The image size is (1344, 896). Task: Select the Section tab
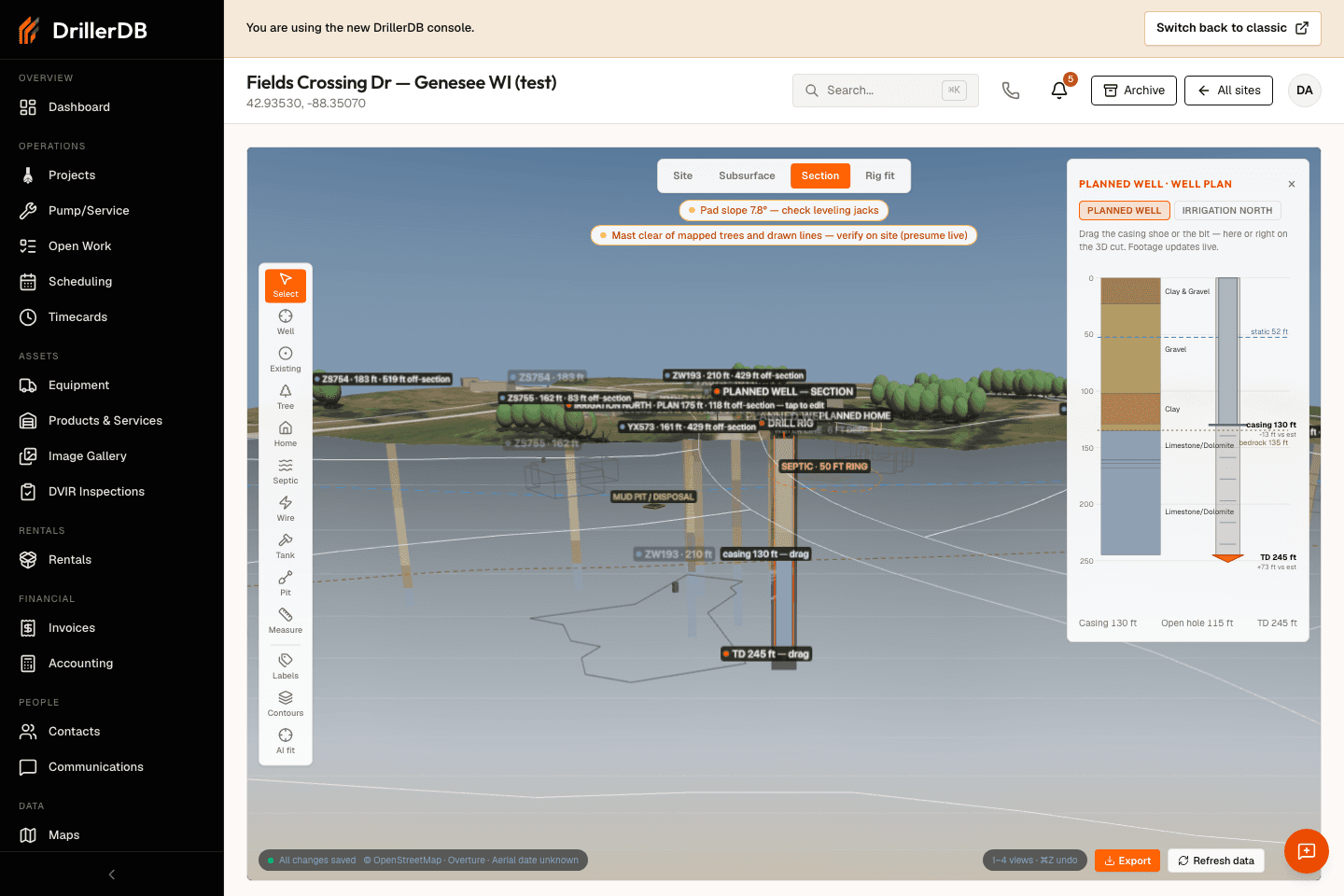[x=820, y=175]
